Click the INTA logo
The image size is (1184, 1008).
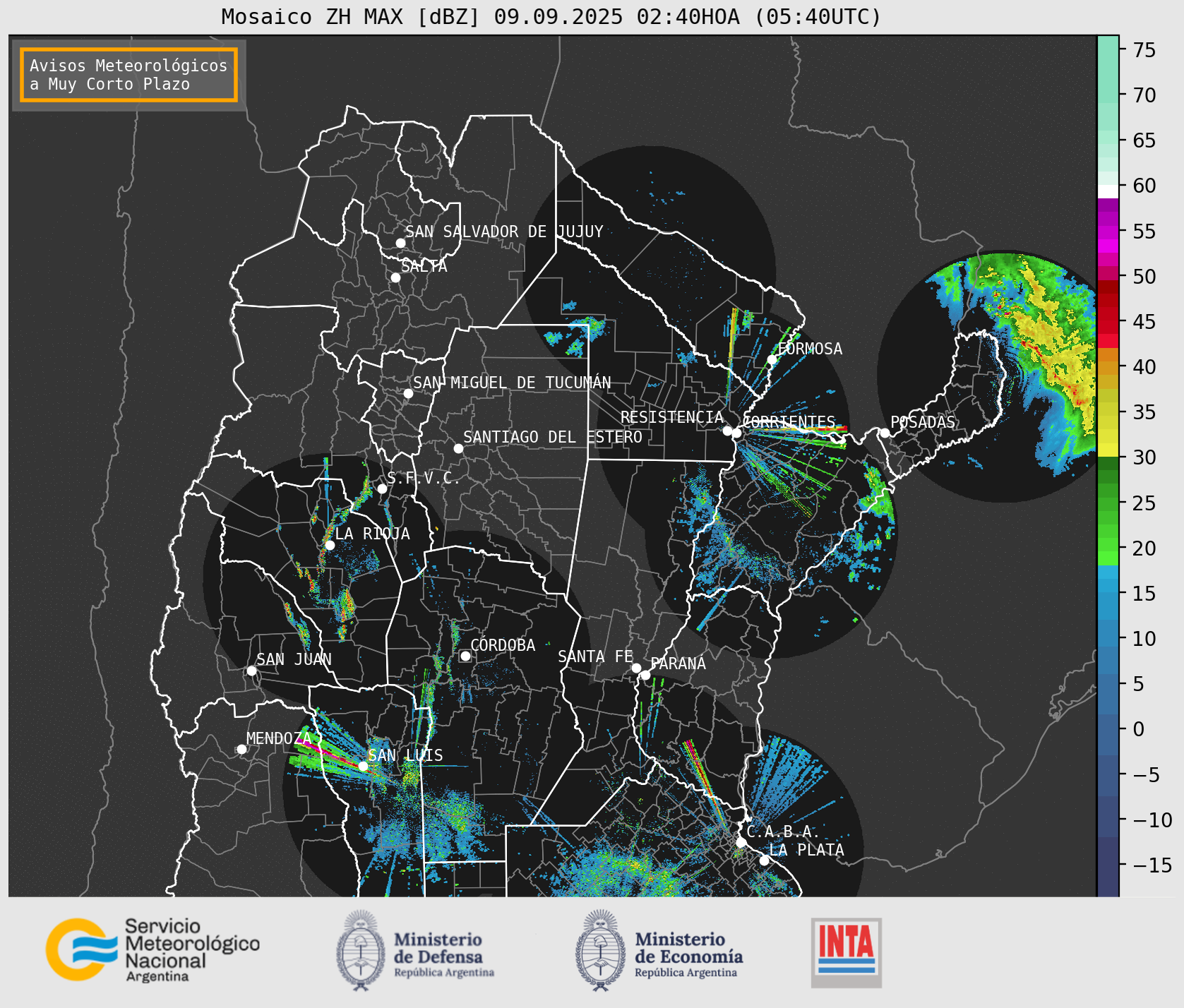(847, 952)
